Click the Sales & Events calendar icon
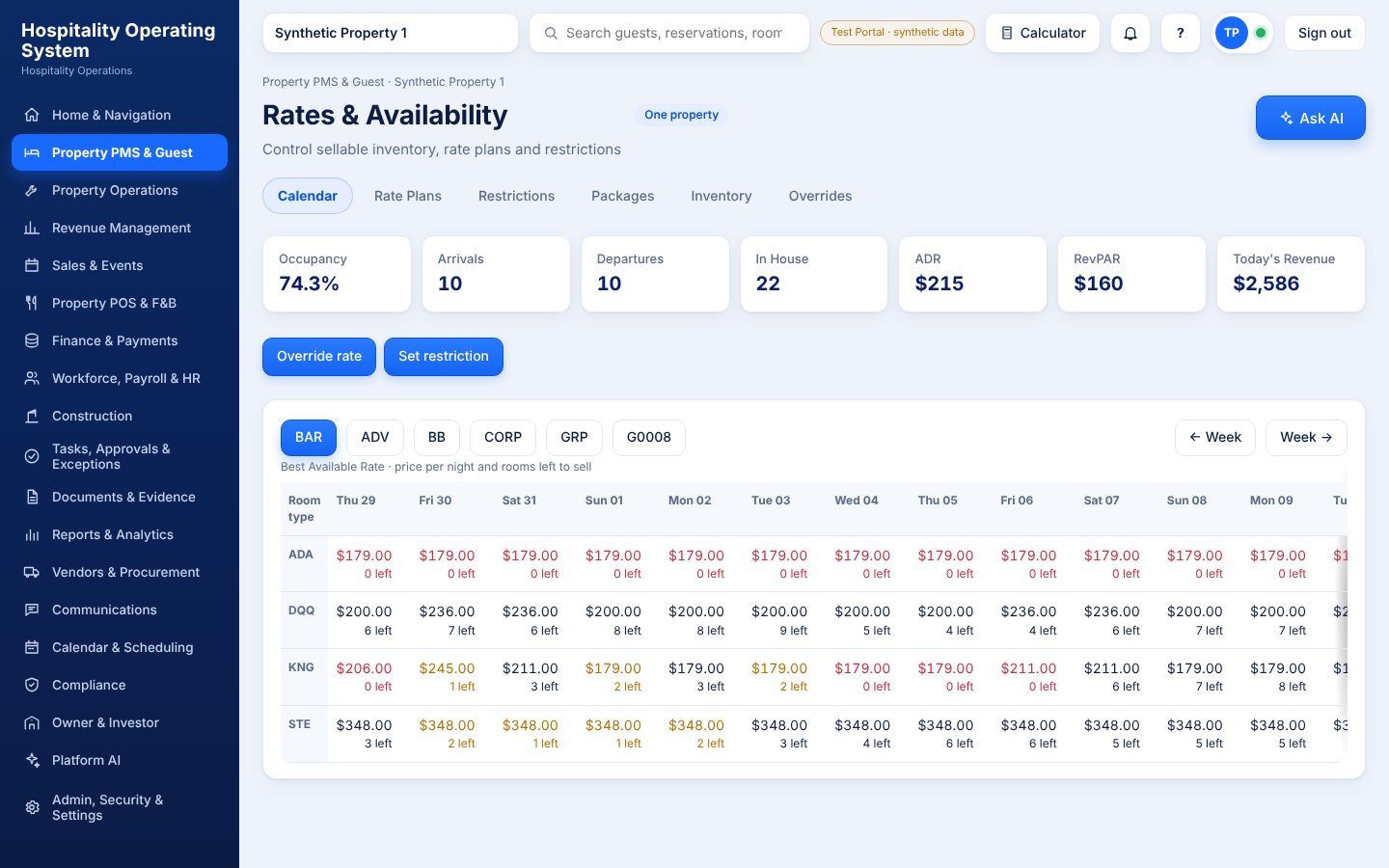This screenshot has height=868, width=1389. (x=32, y=265)
